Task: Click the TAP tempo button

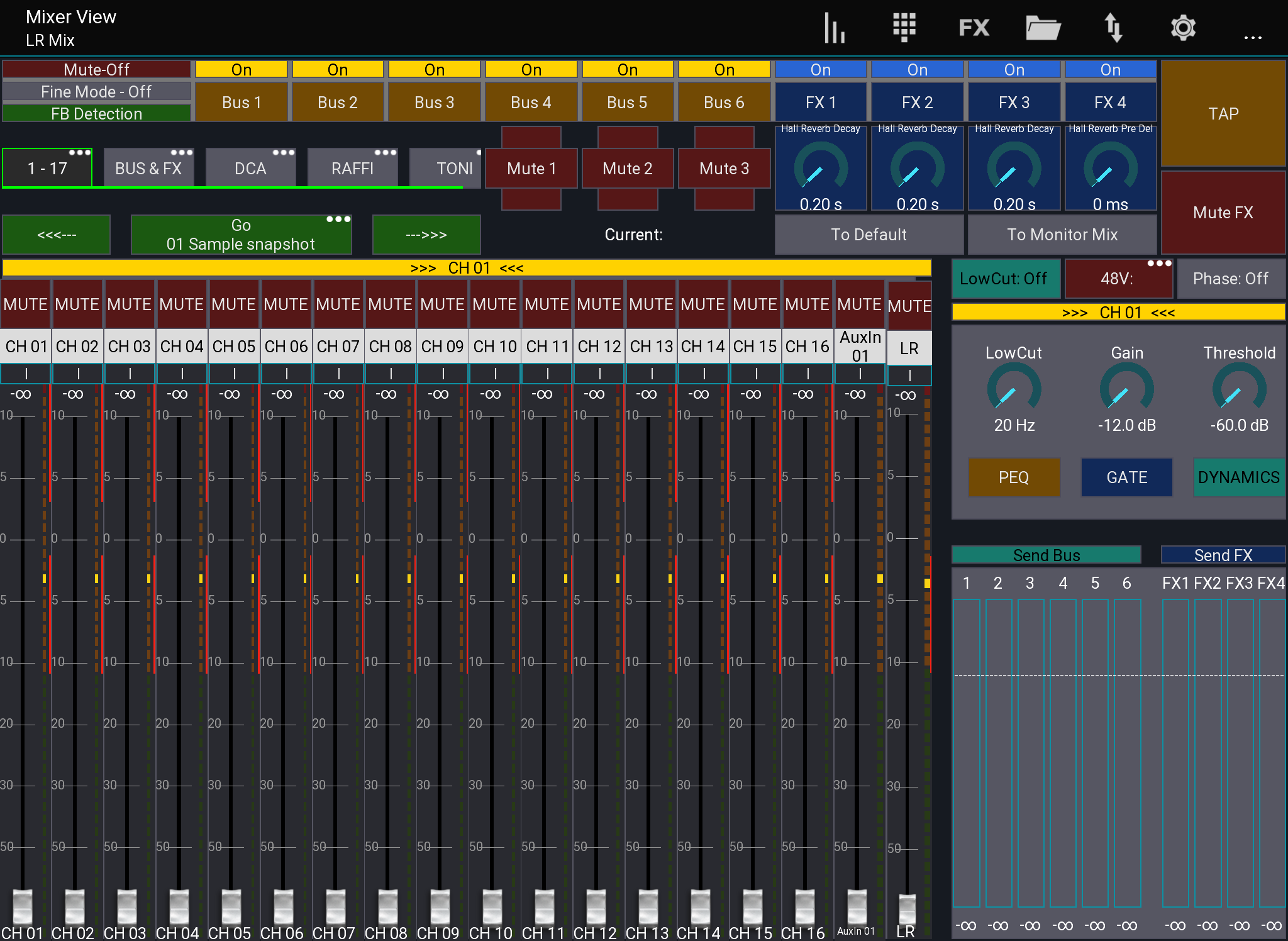Action: 1223,113
